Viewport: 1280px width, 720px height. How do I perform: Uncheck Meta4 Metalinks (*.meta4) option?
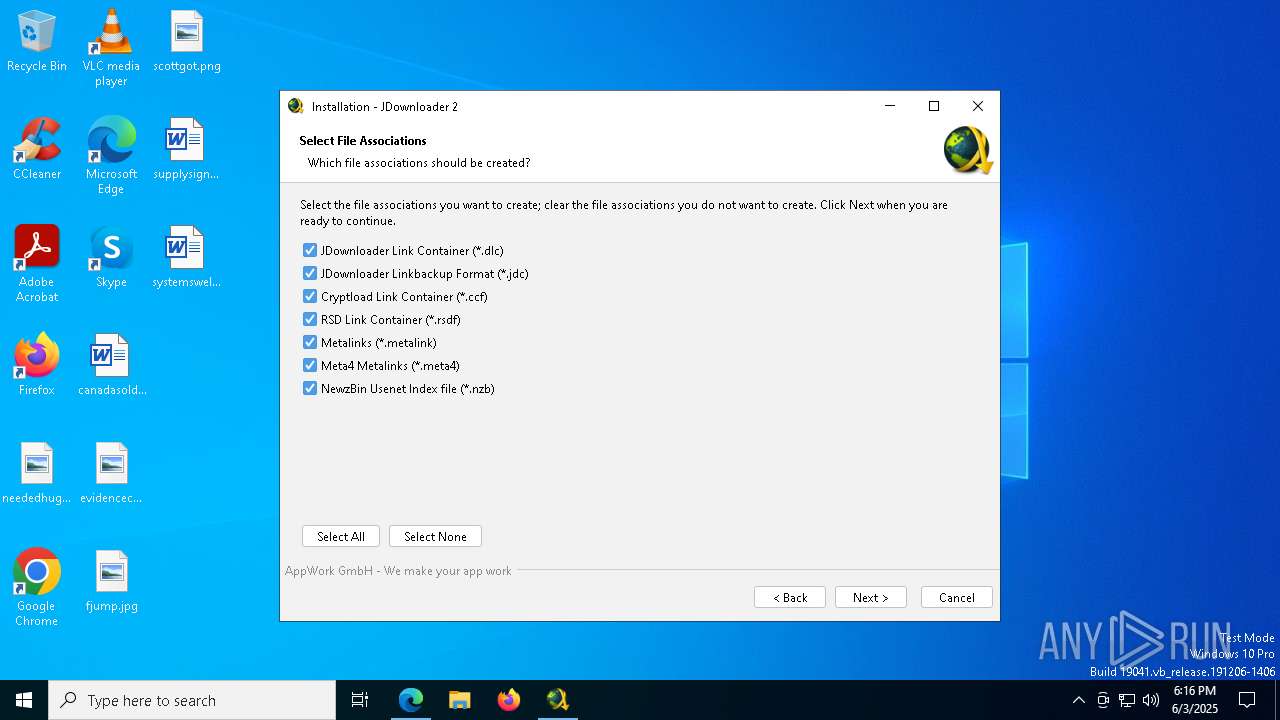(310, 366)
